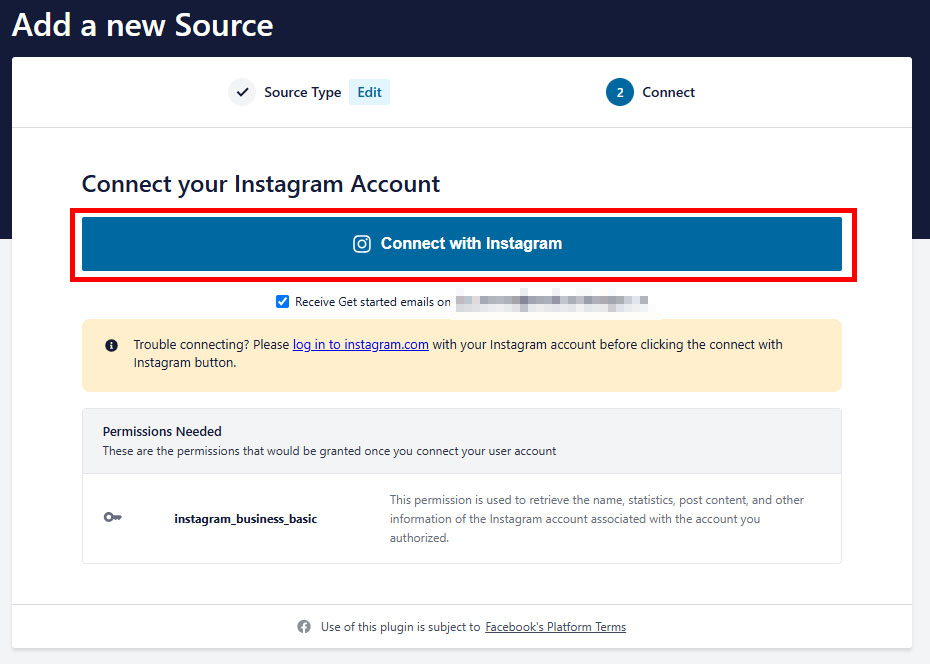Screen dimensions: 930x664
Task: Click the Connect your Instagram Account heading
Action: pos(260,184)
